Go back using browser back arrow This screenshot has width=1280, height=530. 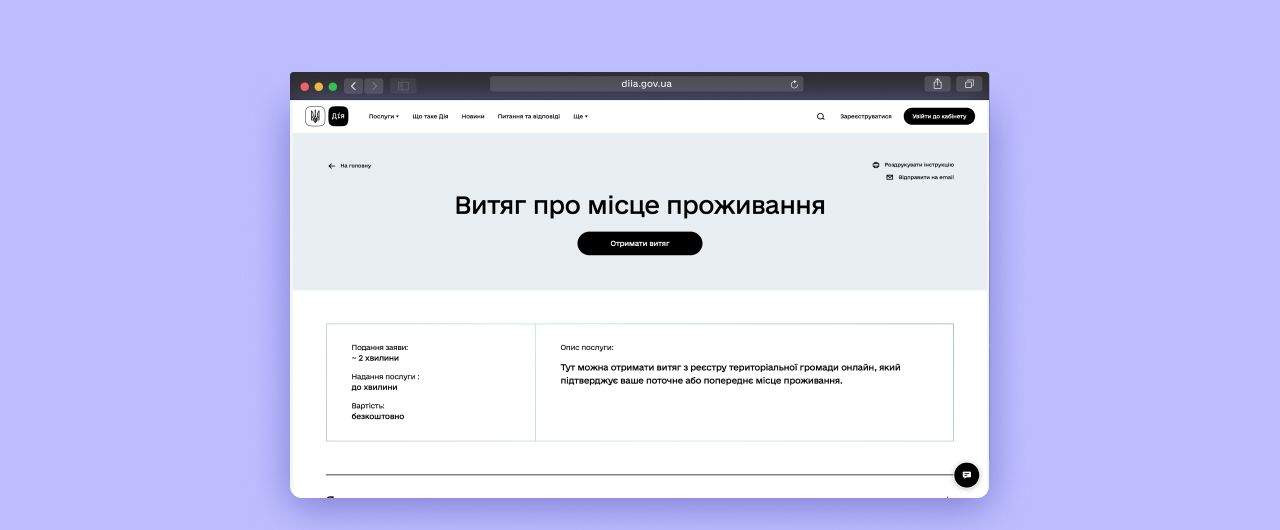click(x=353, y=86)
